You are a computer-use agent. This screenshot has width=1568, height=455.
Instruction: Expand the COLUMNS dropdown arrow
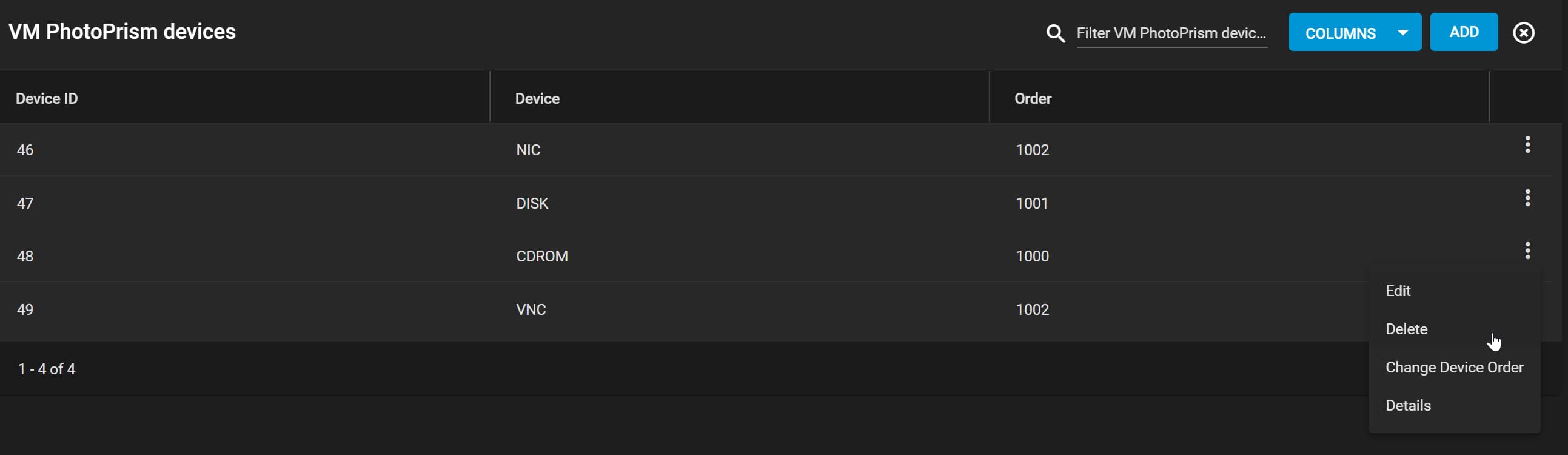1402,32
